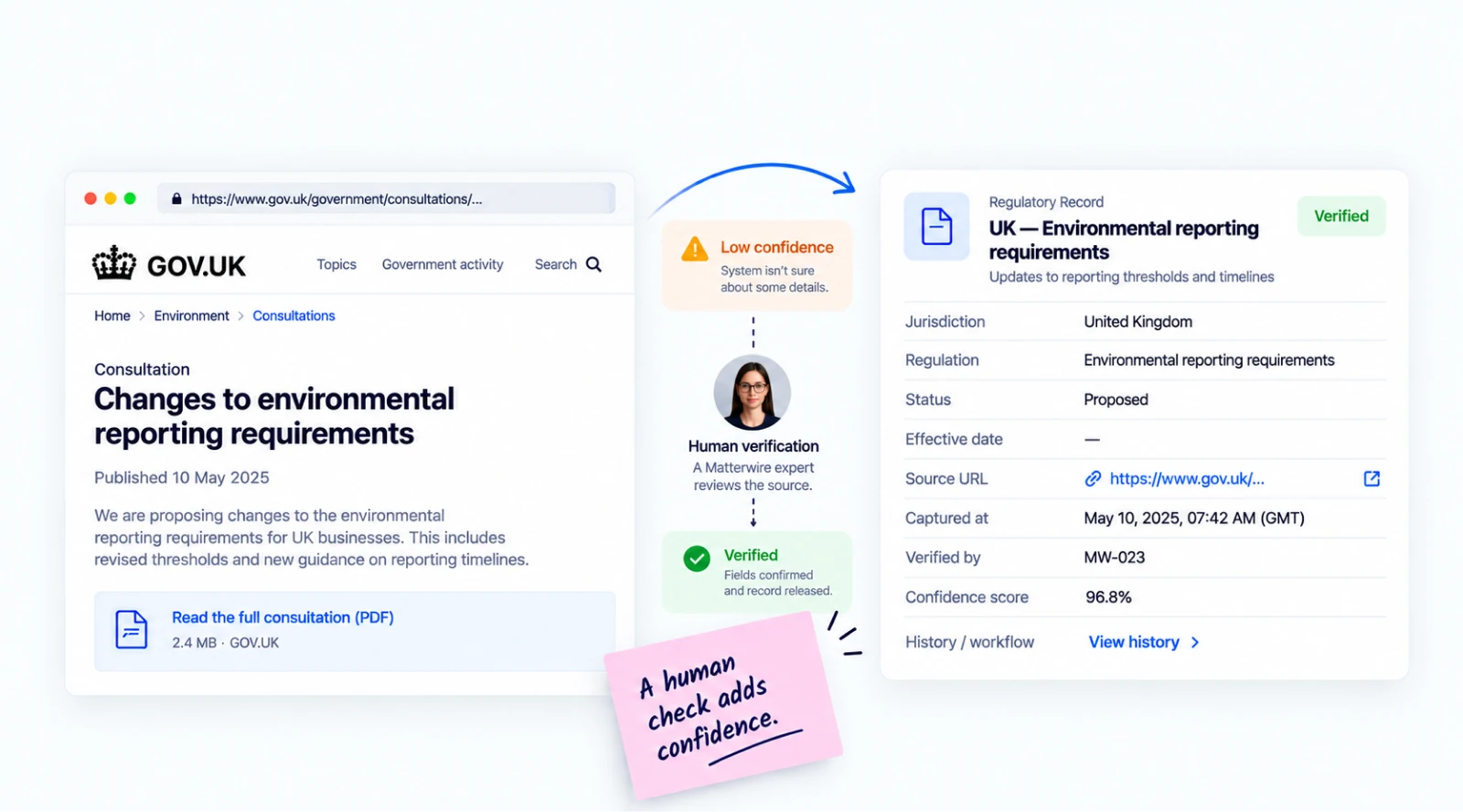Screen dimensions: 1463x812
Task: Click the Low confidence card
Action: coord(757,265)
